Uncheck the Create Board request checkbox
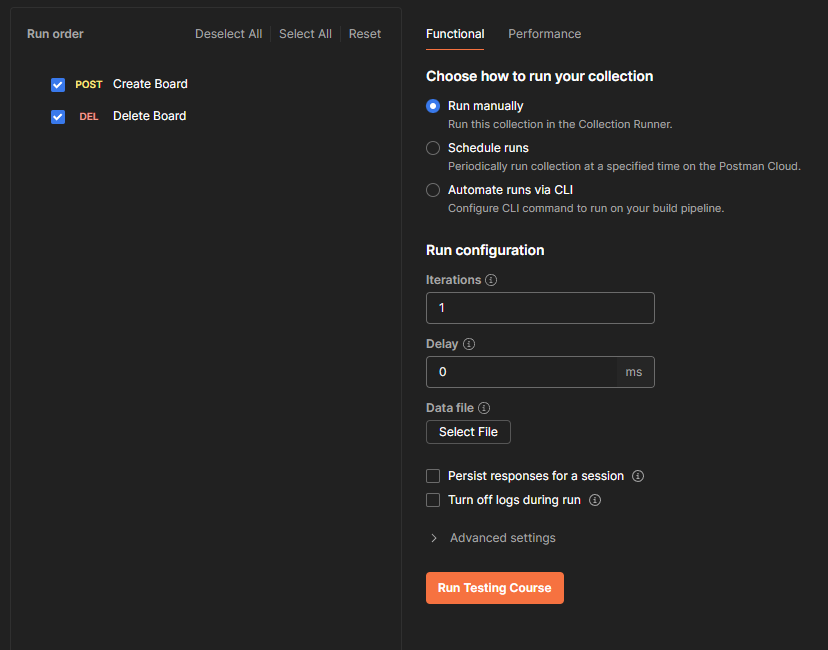 click(58, 85)
